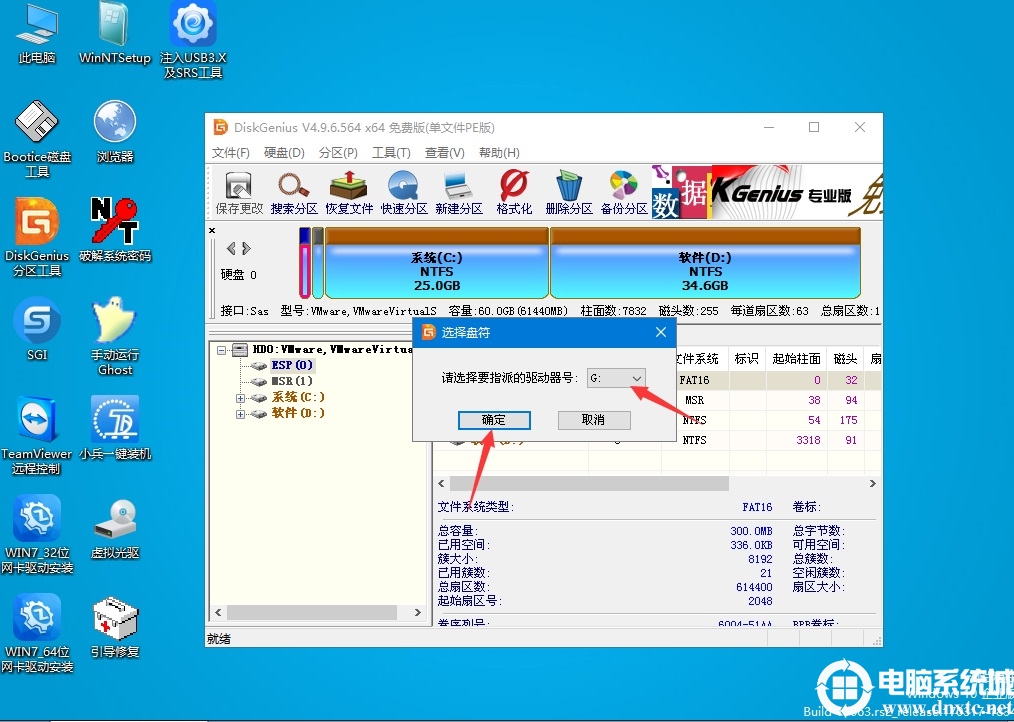Image resolution: width=1014 pixels, height=722 pixels.
Task: Open DiskGenius分区工具 desktop icon
Action: pyautogui.click(x=37, y=238)
